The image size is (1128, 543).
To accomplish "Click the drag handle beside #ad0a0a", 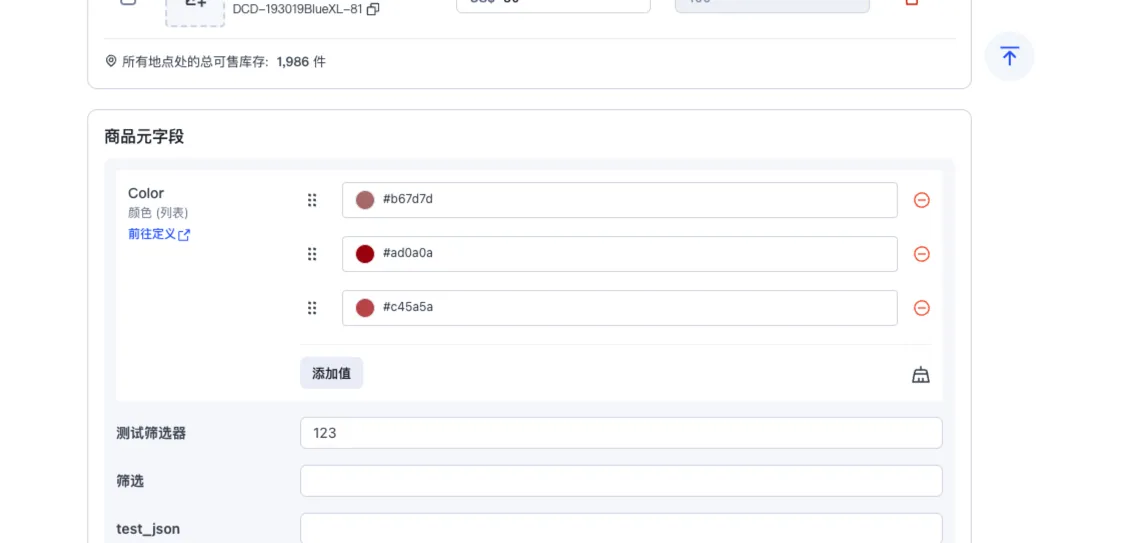I will pyautogui.click(x=312, y=254).
